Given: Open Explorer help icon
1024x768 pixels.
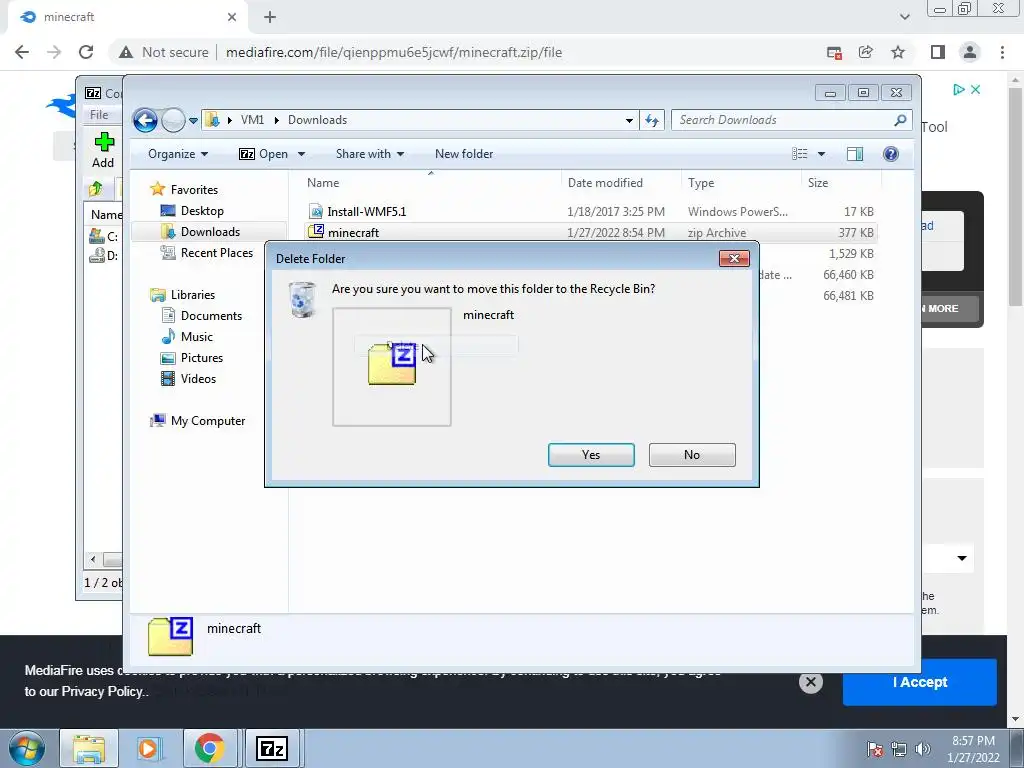Looking at the screenshot, I should click(891, 154).
